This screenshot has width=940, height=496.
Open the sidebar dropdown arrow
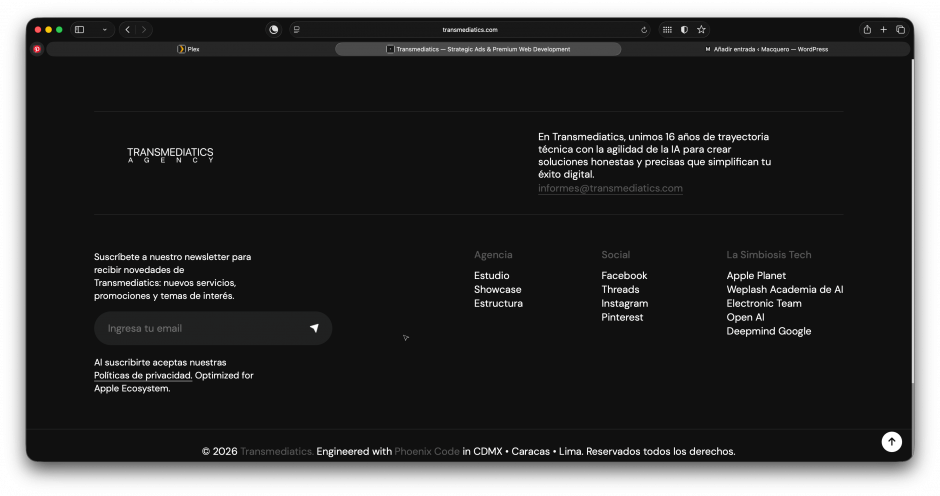pyautogui.click(x=104, y=30)
